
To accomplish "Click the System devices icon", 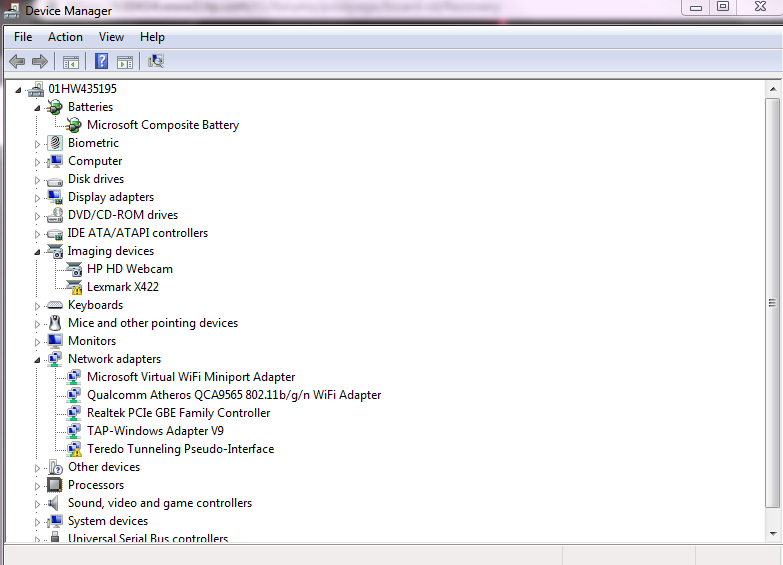I will [x=55, y=521].
